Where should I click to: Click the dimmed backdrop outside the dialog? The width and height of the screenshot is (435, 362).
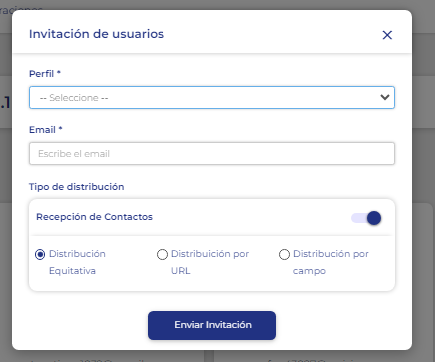[423, 167]
